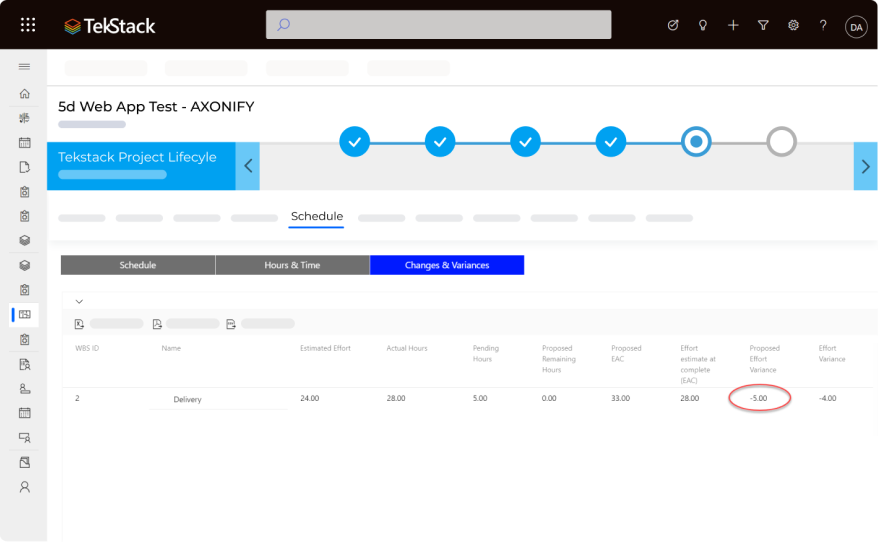
Task: Select the Effort Variance value -4.00
Action: click(x=828, y=398)
